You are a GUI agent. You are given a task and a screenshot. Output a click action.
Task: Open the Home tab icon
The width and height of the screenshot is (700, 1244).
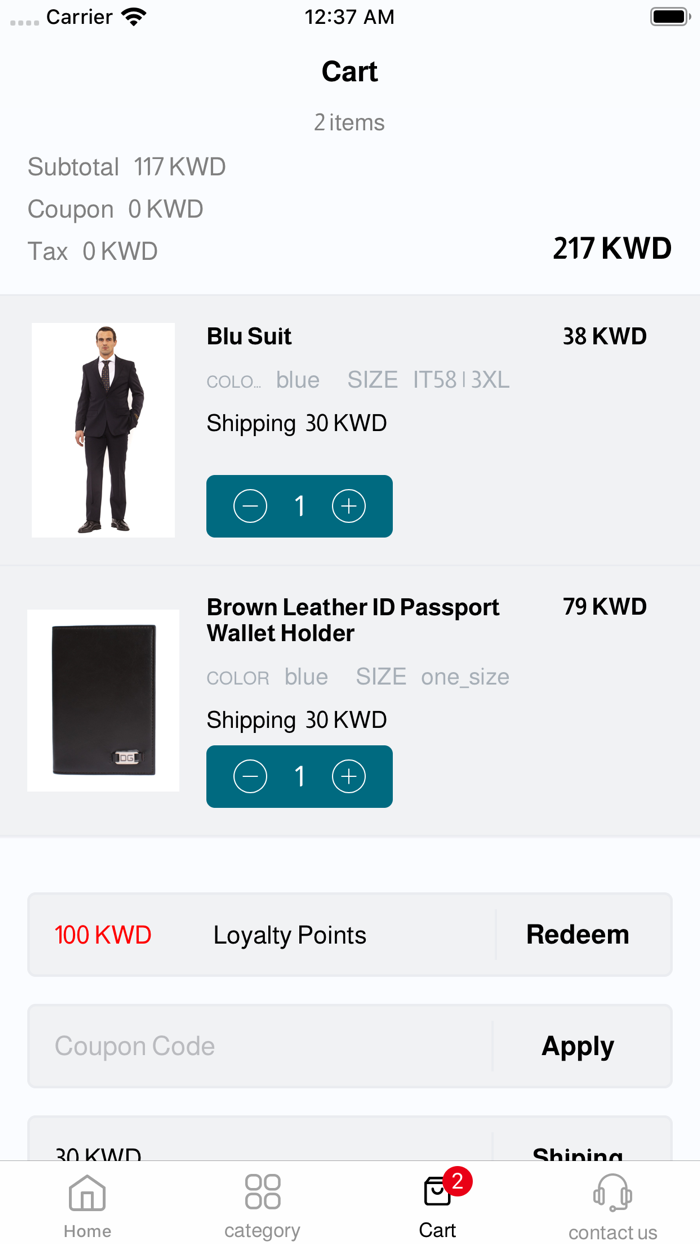pyautogui.click(x=87, y=1193)
